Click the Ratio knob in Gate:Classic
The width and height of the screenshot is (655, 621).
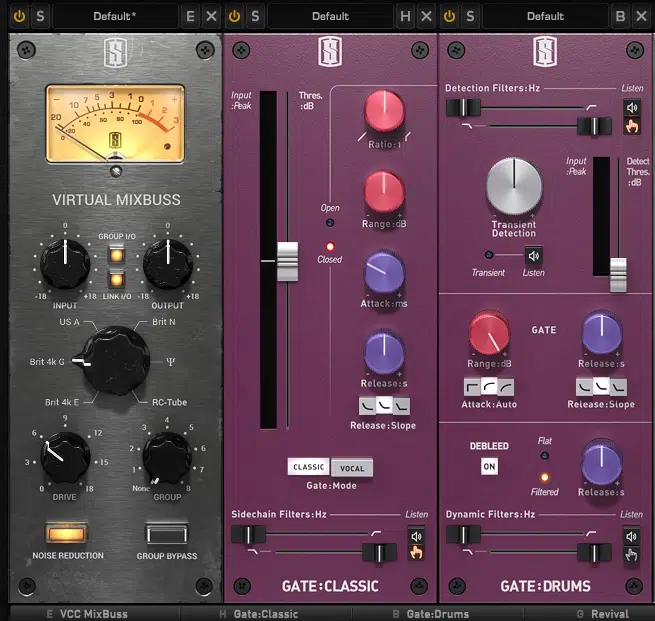pos(384,111)
